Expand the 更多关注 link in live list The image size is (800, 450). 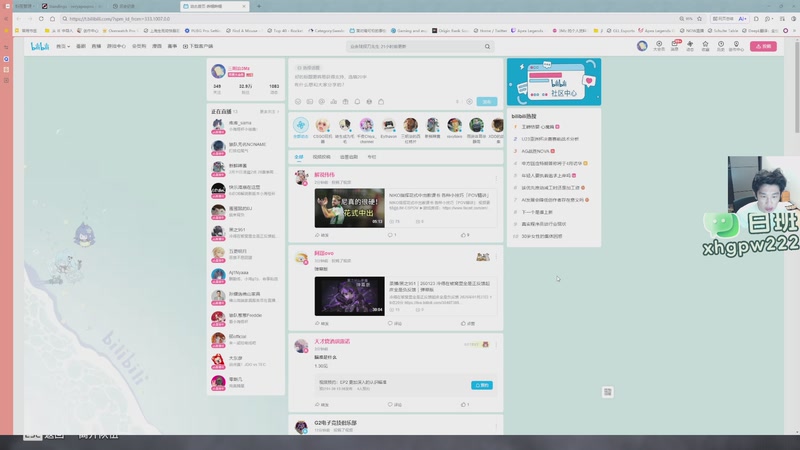[269, 112]
